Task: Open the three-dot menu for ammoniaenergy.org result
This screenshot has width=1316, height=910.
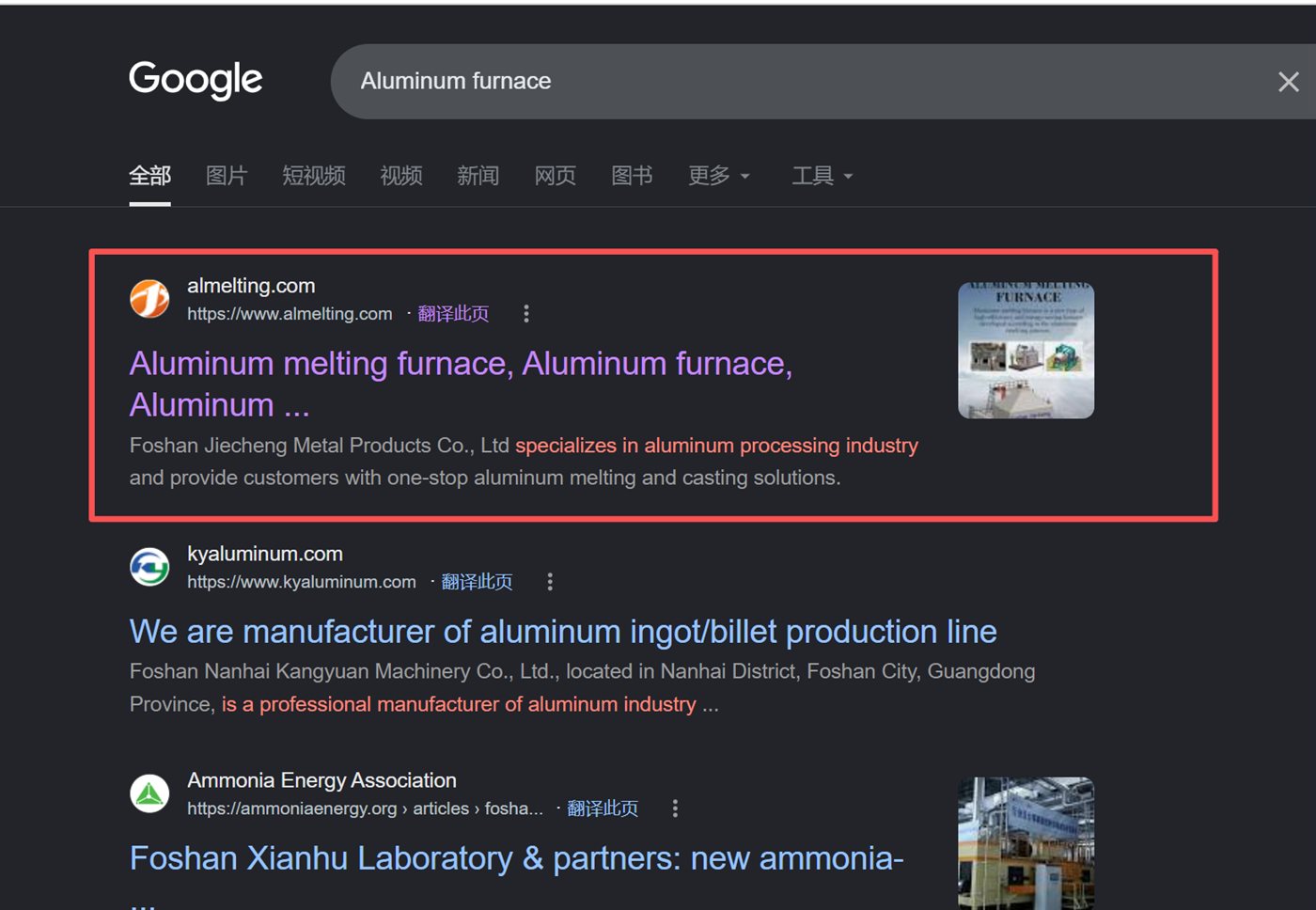Action: click(675, 808)
